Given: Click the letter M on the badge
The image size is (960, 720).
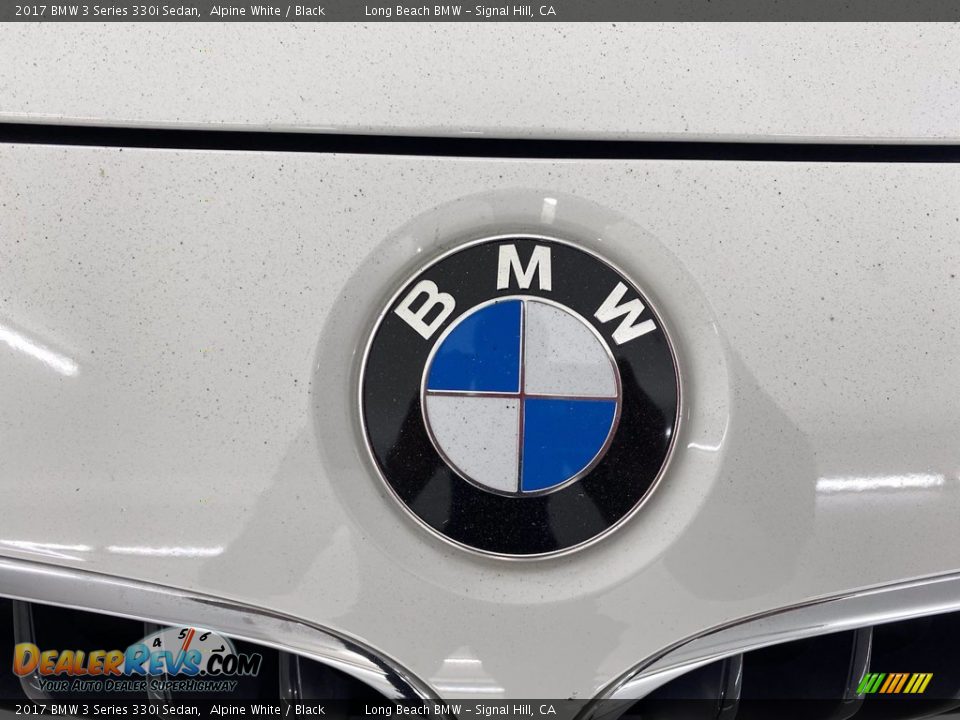Looking at the screenshot, I should [x=525, y=267].
